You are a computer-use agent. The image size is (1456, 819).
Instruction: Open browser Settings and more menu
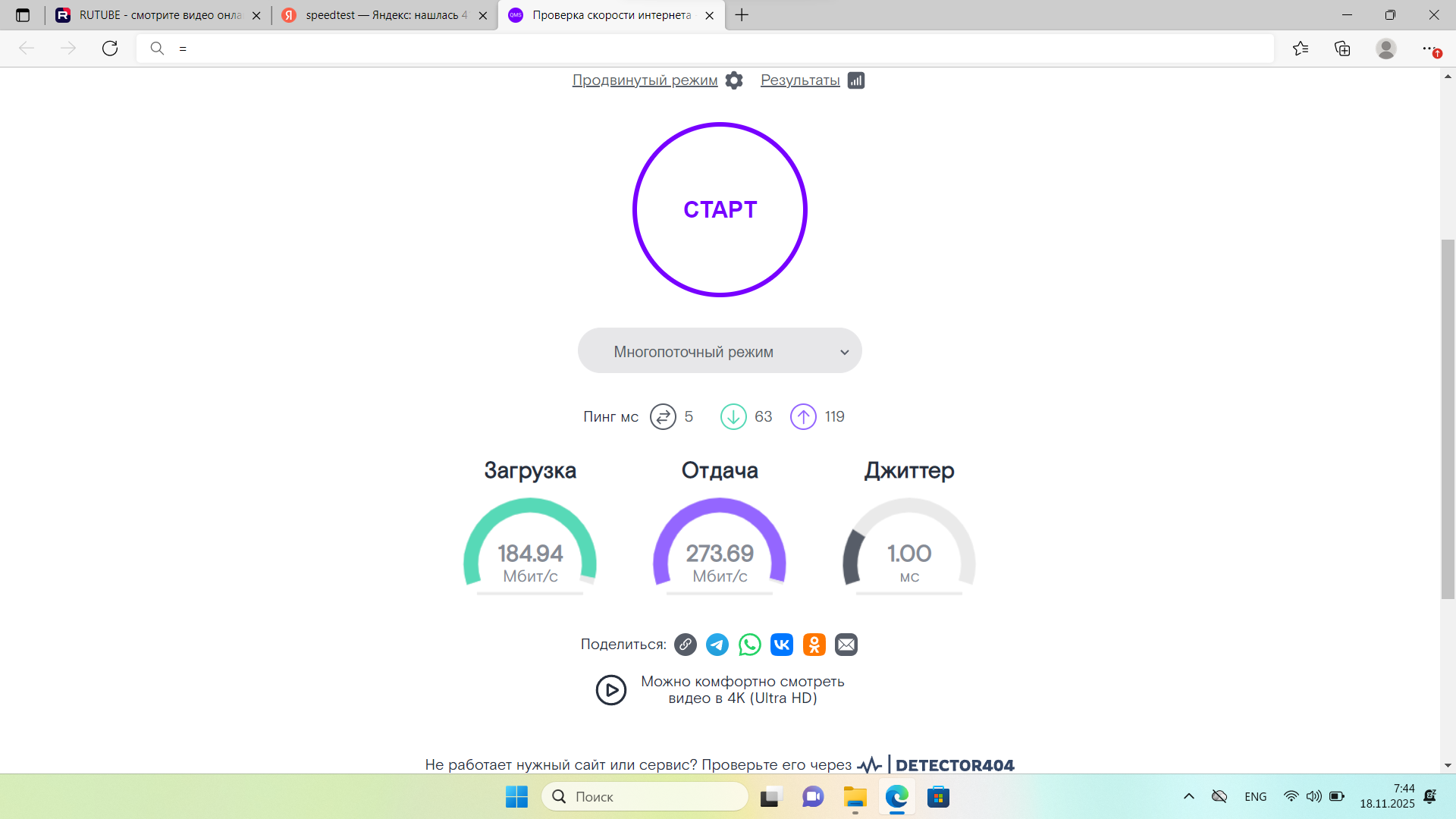(1429, 49)
